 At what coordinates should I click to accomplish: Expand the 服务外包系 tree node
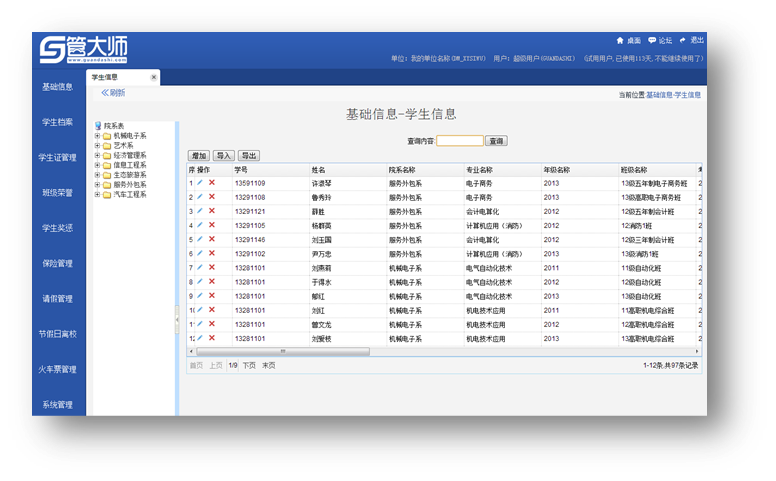click(x=97, y=185)
